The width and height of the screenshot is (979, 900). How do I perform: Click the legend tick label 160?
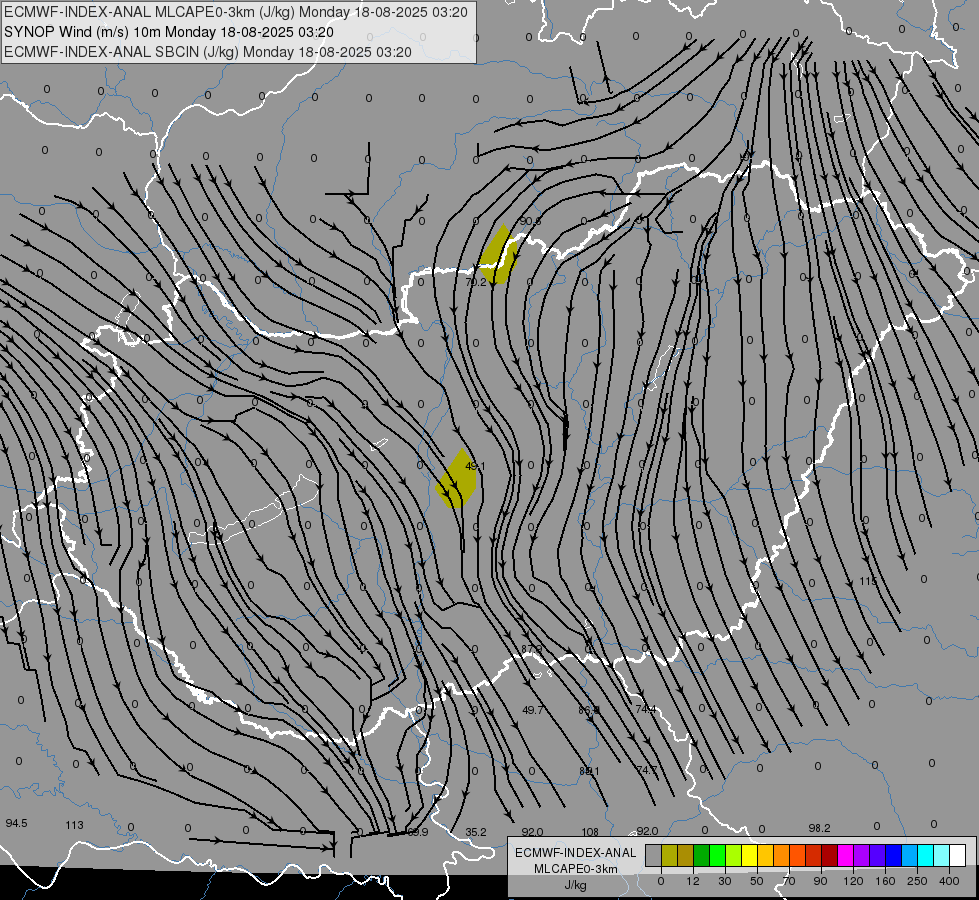[885, 881]
